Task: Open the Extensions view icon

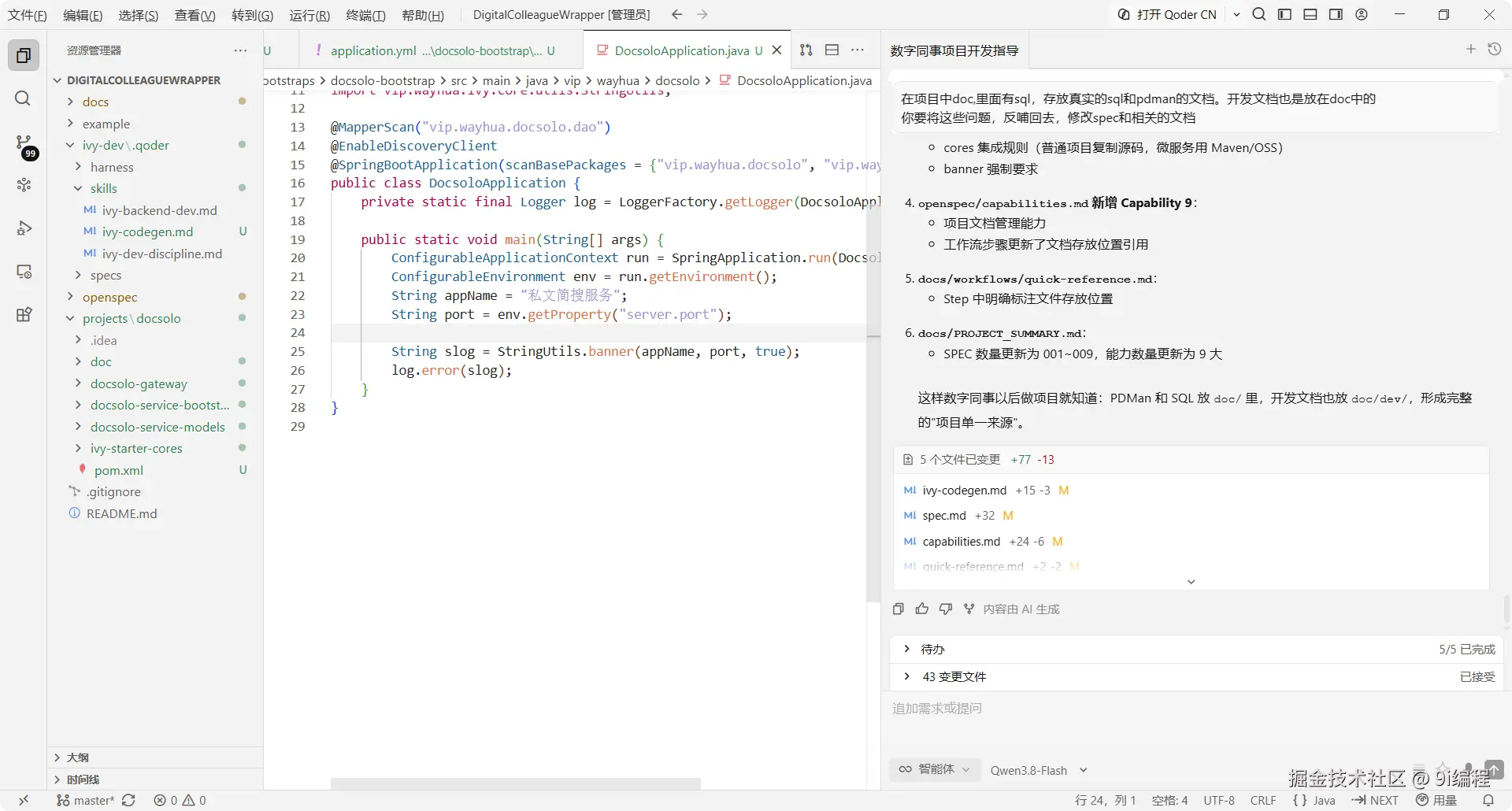Action: pyautogui.click(x=24, y=315)
